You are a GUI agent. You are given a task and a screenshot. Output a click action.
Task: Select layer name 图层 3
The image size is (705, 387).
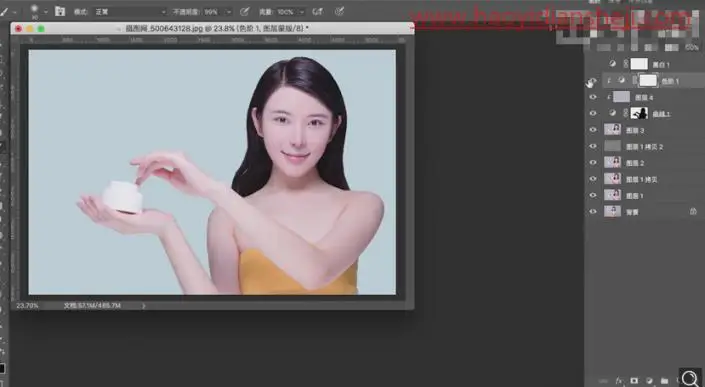(635, 130)
